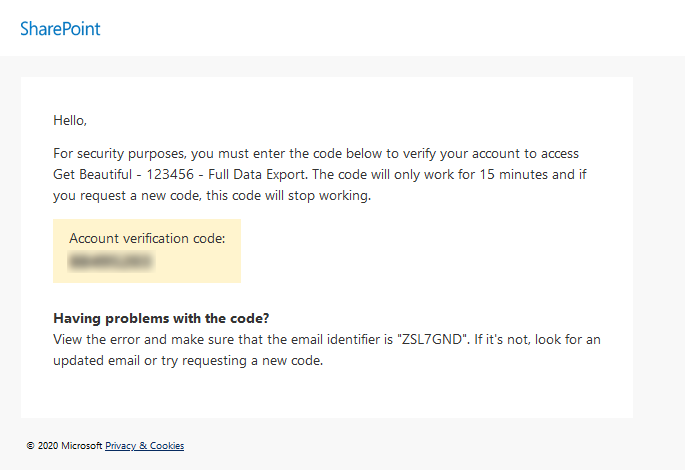The image size is (685, 470).
Task: Click the "Get Beautiful" text
Action: pos(93,174)
